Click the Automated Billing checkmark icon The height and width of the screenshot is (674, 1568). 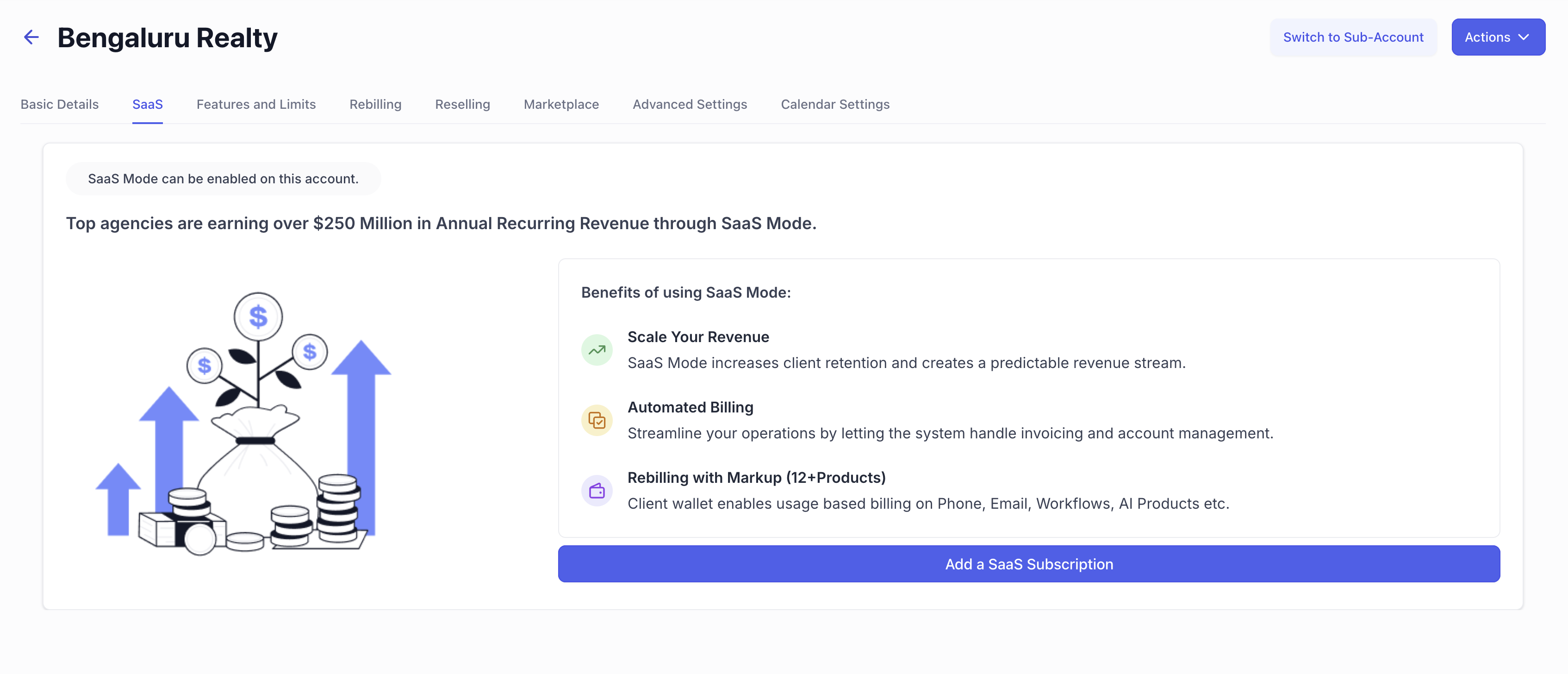pos(597,420)
